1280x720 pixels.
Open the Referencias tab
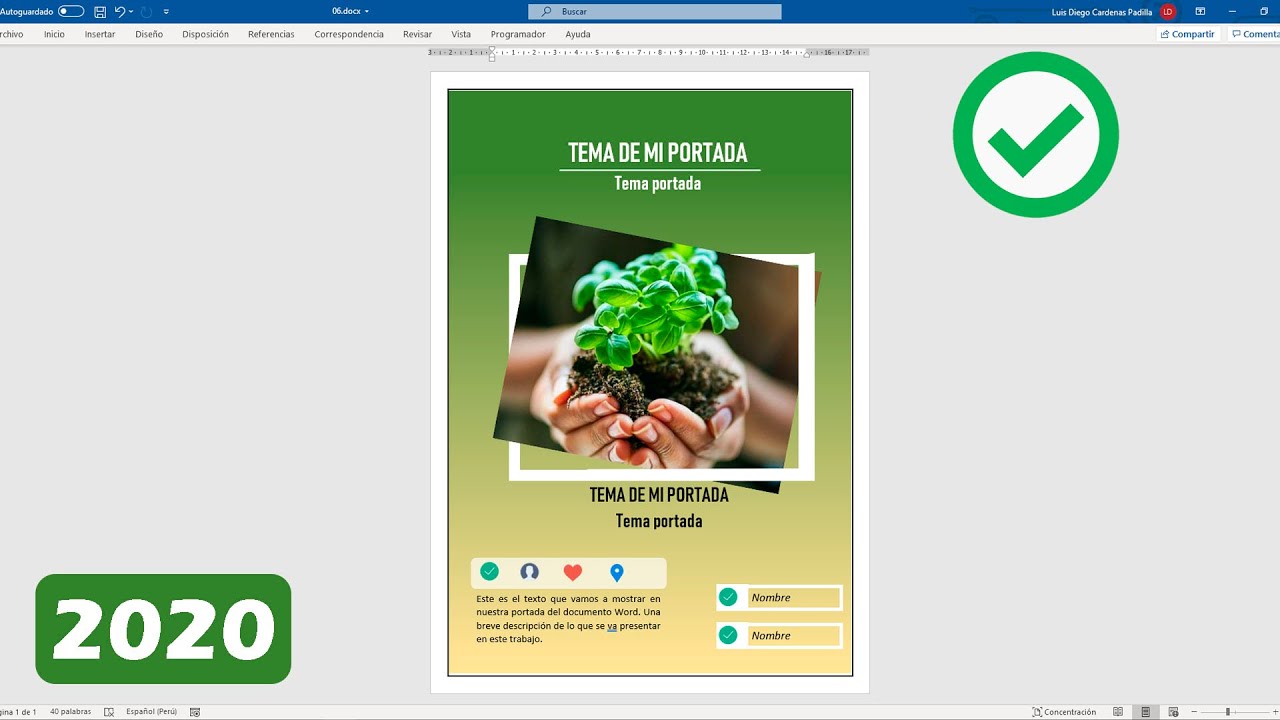[x=271, y=34]
